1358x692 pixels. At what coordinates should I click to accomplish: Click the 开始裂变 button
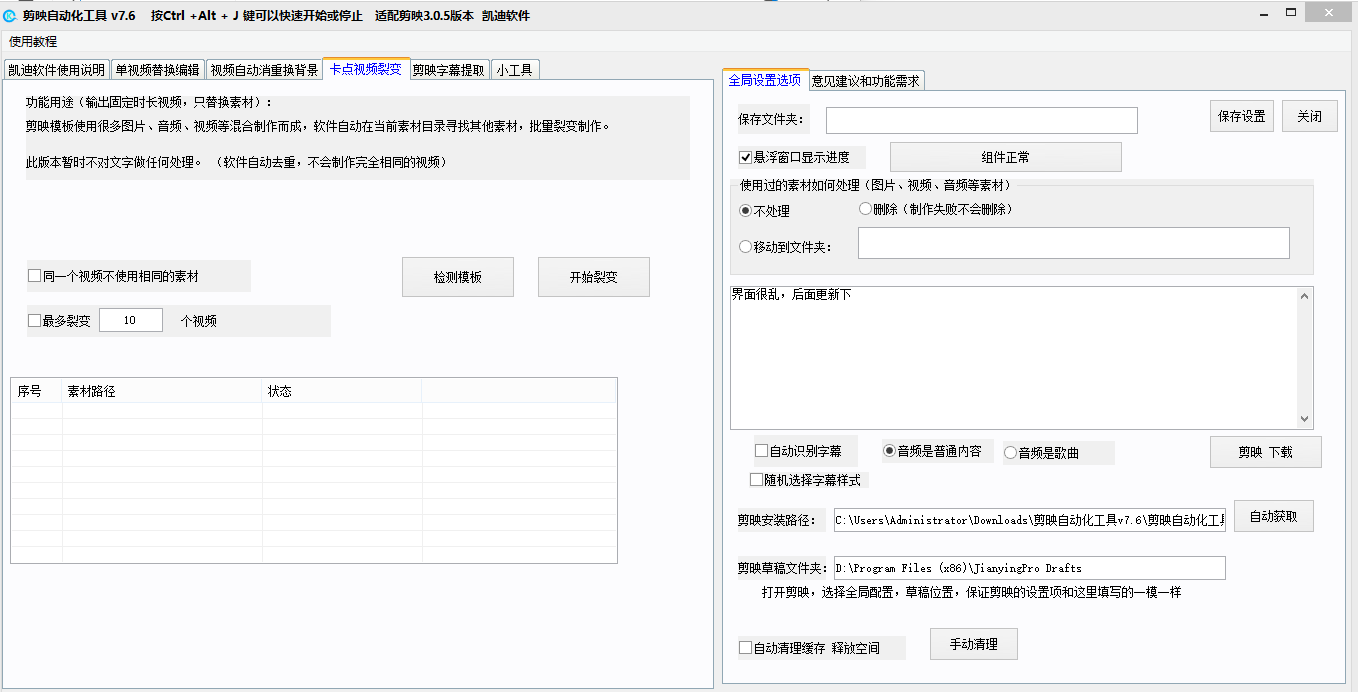(x=593, y=277)
